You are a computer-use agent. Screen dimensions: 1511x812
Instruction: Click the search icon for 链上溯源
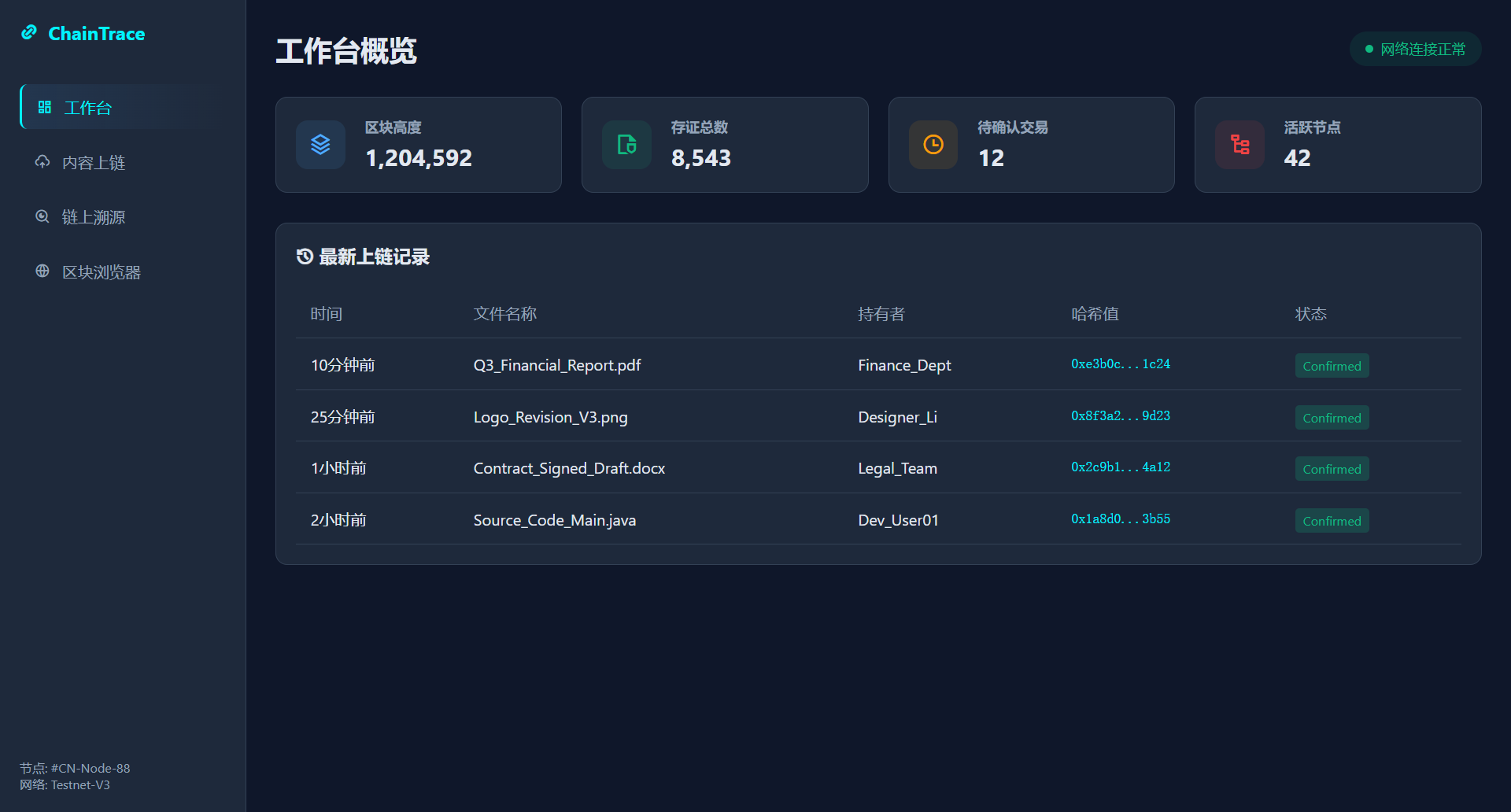42,216
